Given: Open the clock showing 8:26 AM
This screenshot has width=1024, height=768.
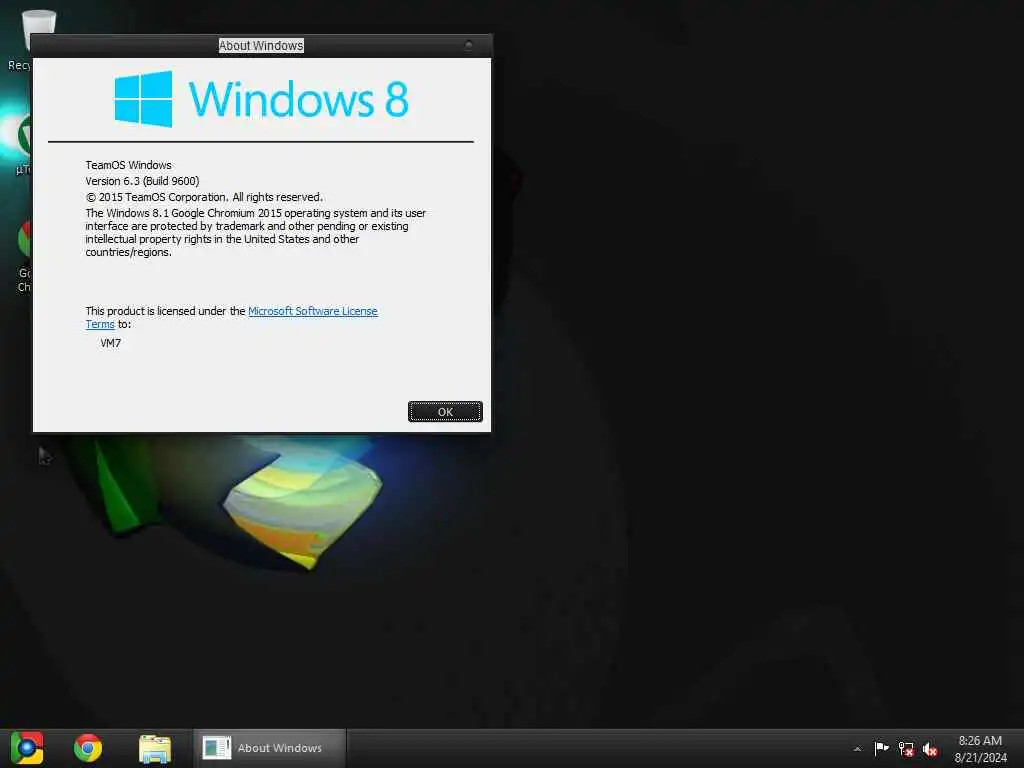Looking at the screenshot, I should [980, 749].
